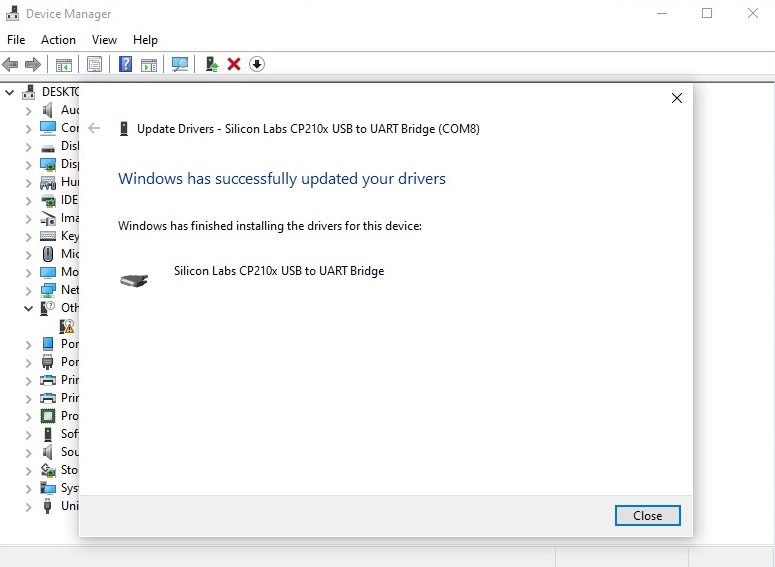Screen dimensions: 775x567
Task: Click the mouse icon of the Mic category
Action: (48, 254)
